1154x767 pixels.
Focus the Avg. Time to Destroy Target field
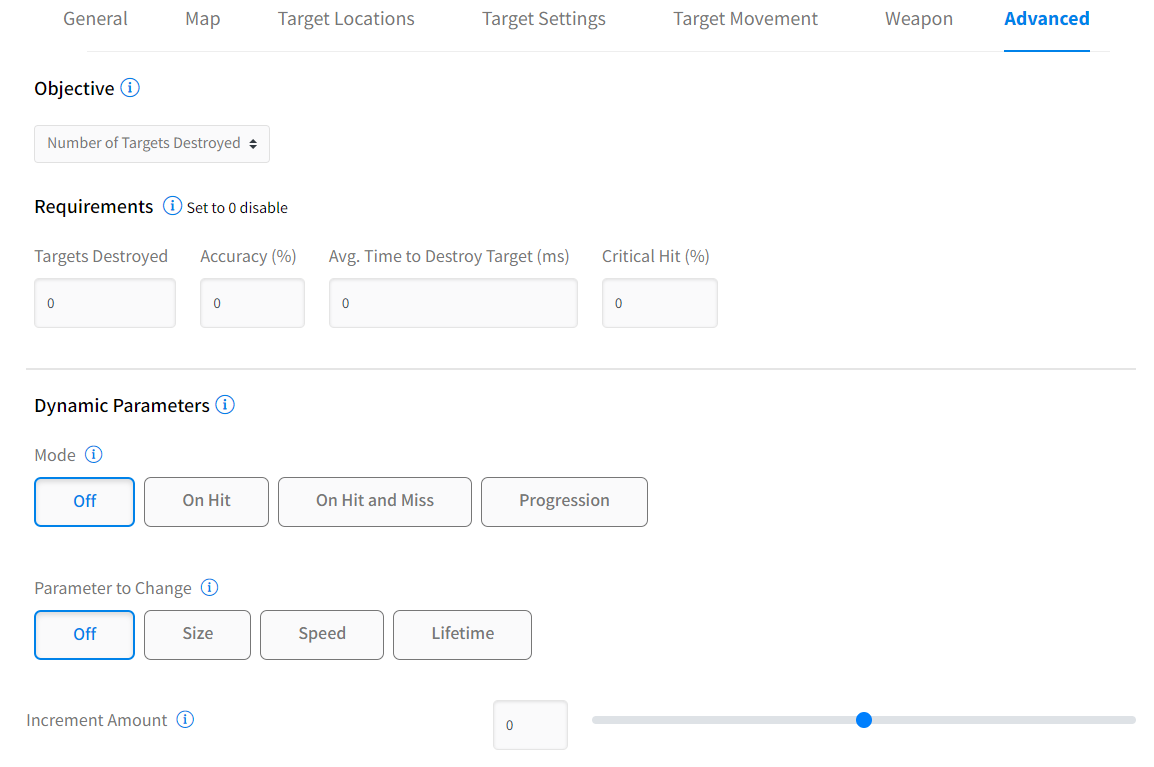[453, 303]
